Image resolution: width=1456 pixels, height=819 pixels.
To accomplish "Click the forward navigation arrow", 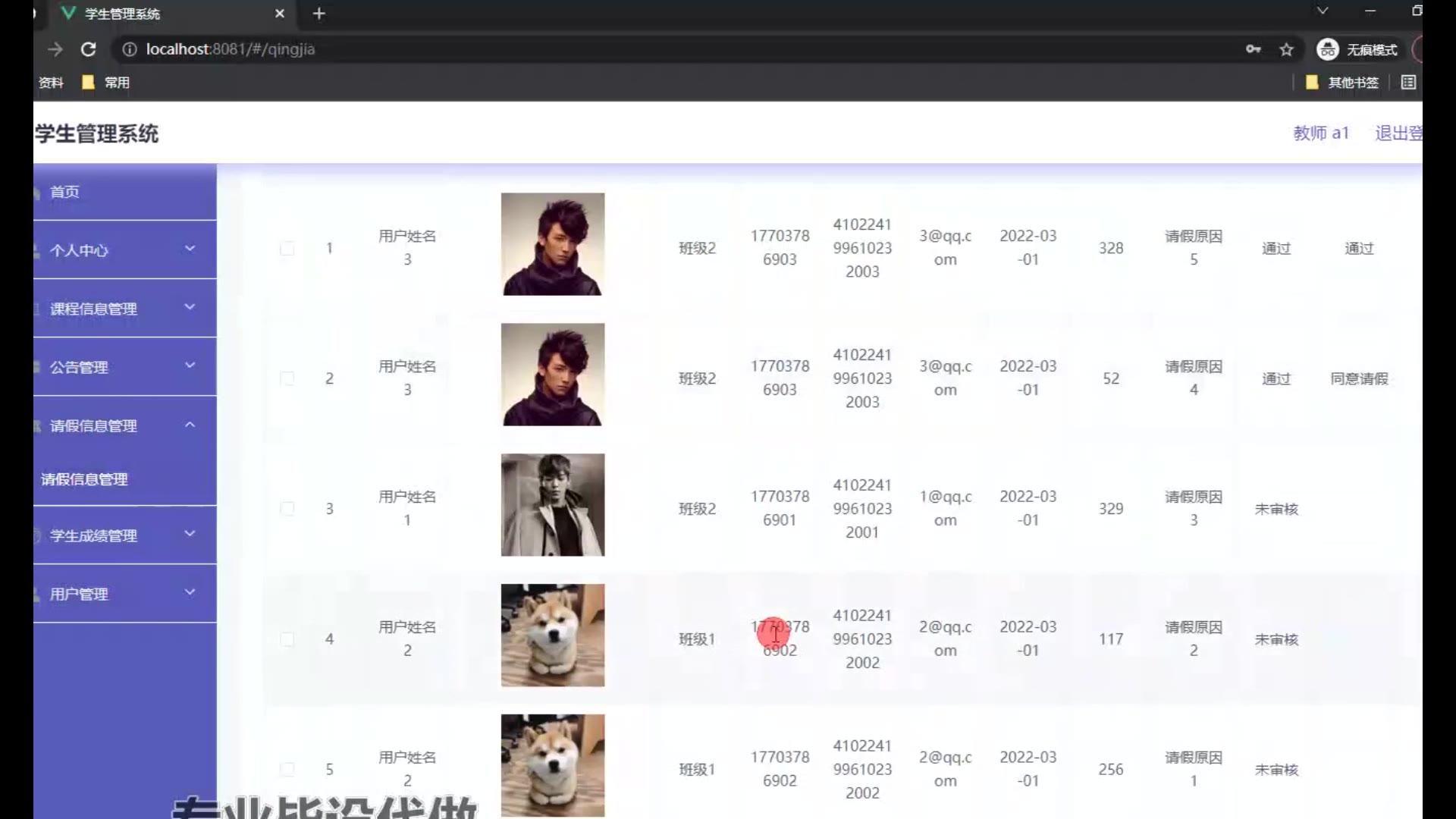I will (x=55, y=49).
